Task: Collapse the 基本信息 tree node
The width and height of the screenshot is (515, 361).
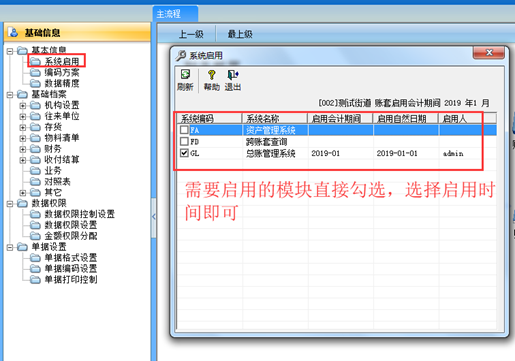Action: click(10, 51)
